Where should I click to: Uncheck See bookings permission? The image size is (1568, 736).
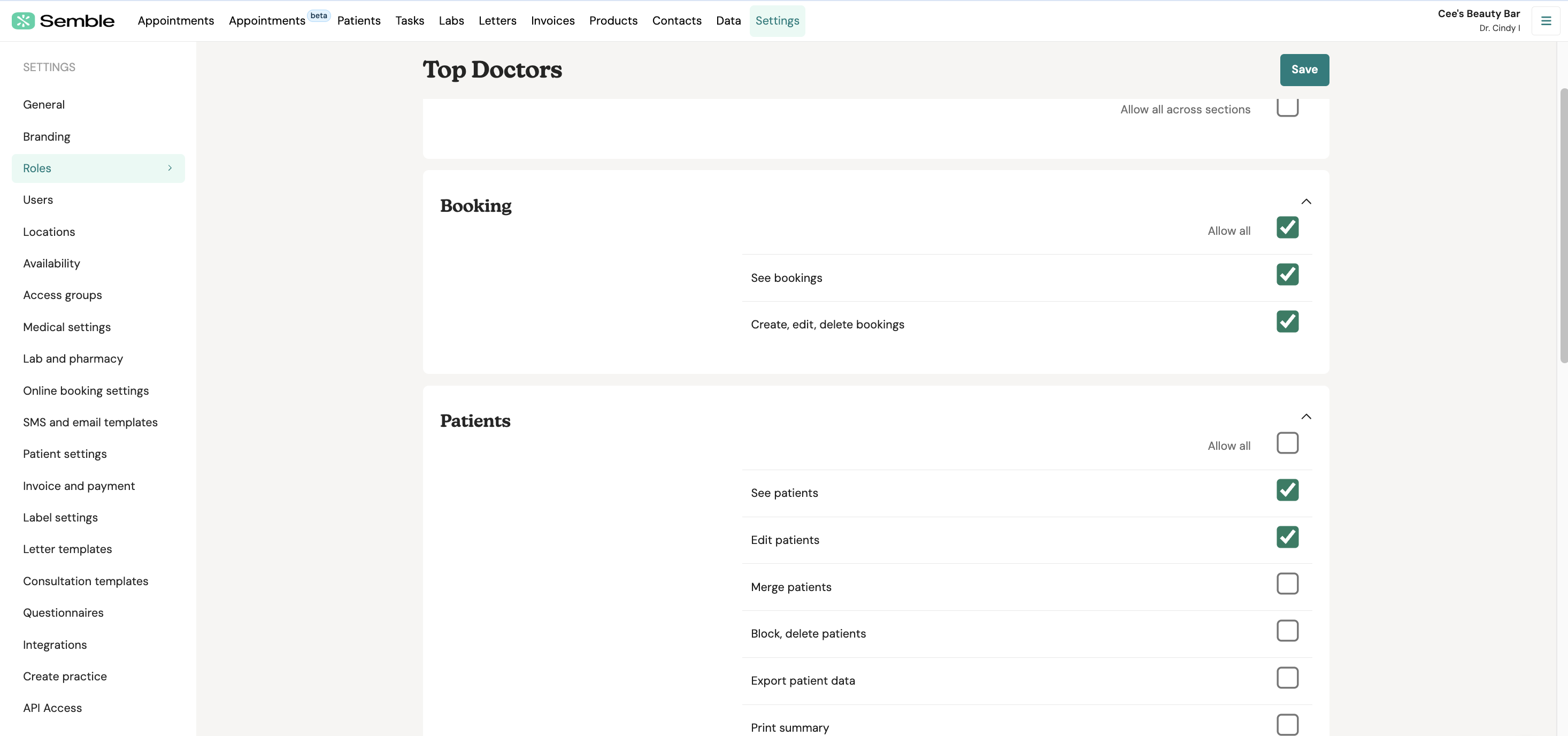[1287, 274]
